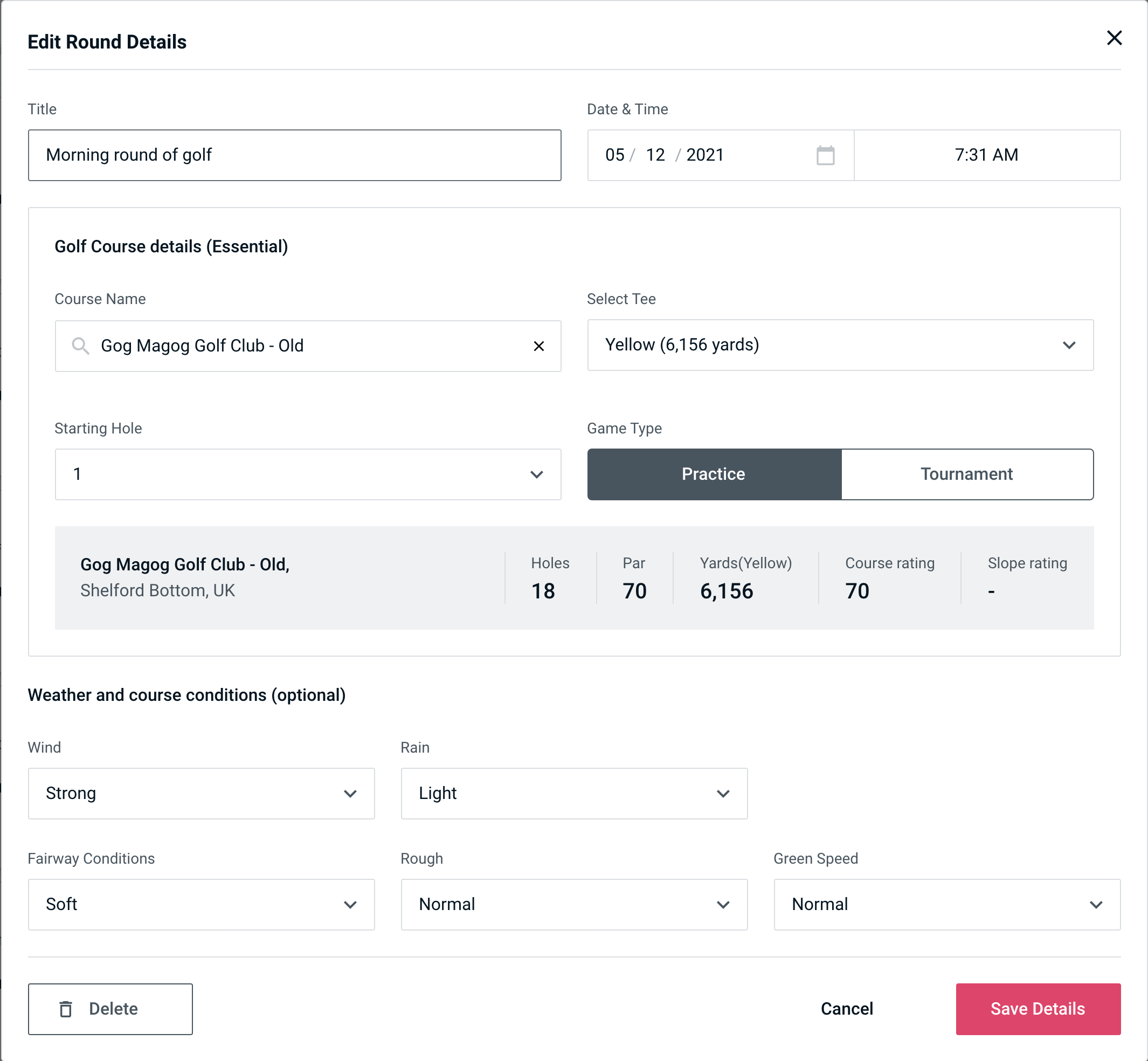Image resolution: width=1148 pixels, height=1061 pixels.
Task: Select the Rough dropdown menu
Action: click(573, 904)
